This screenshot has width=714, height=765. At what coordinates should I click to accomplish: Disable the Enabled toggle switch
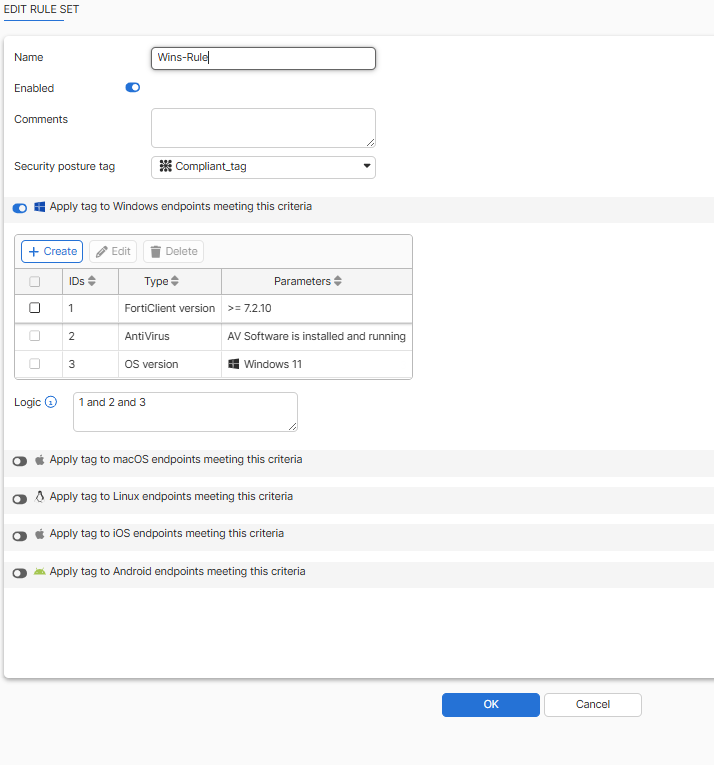[132, 88]
